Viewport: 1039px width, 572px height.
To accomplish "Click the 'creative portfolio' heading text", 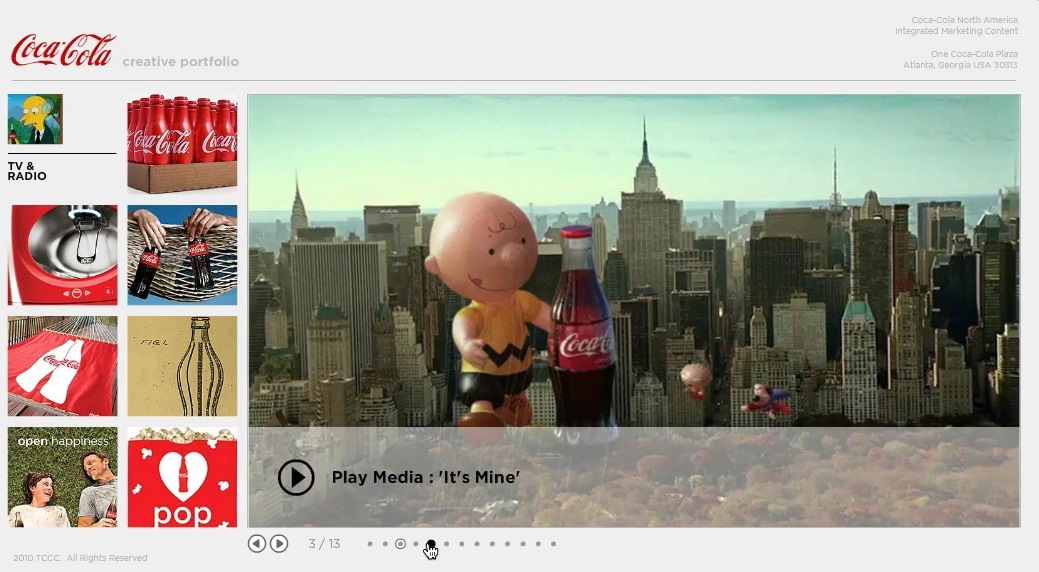I will coord(180,62).
